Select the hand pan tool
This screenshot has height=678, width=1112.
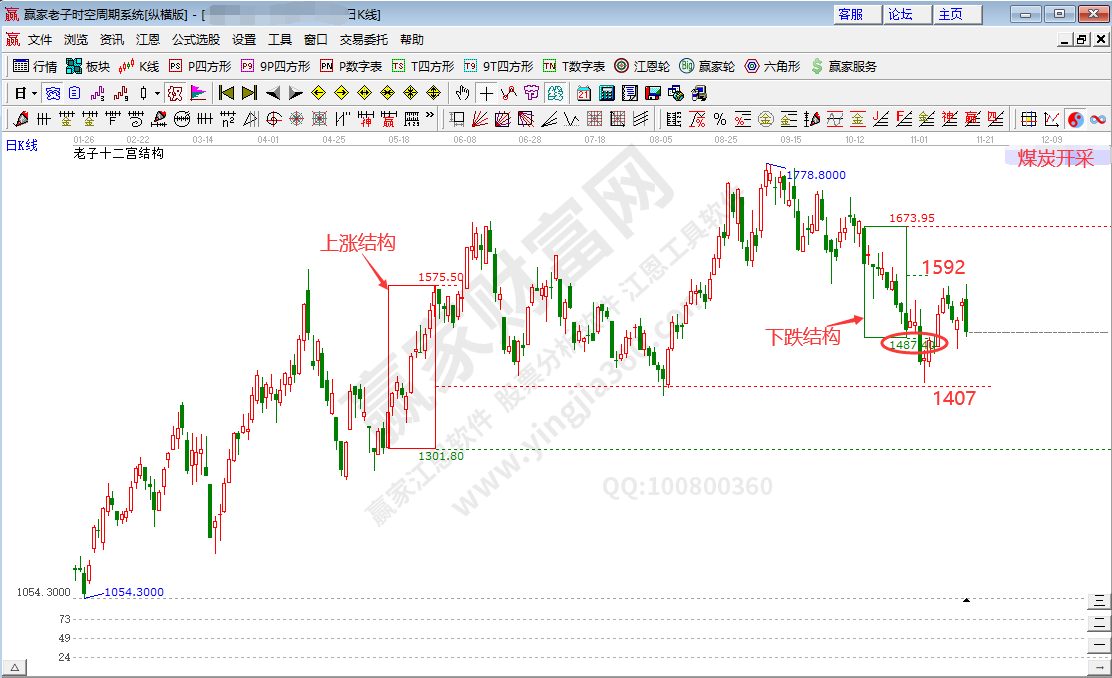[462, 93]
